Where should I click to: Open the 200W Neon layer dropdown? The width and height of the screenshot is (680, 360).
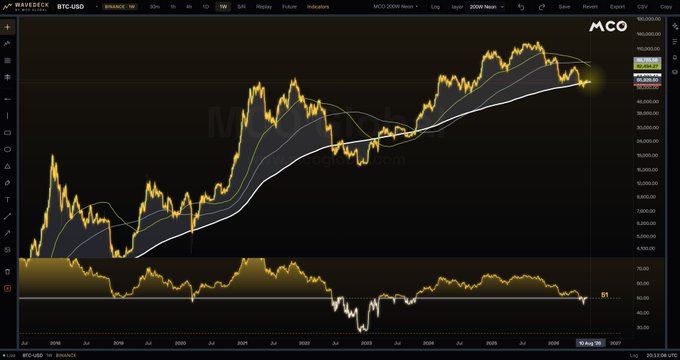[487, 7]
